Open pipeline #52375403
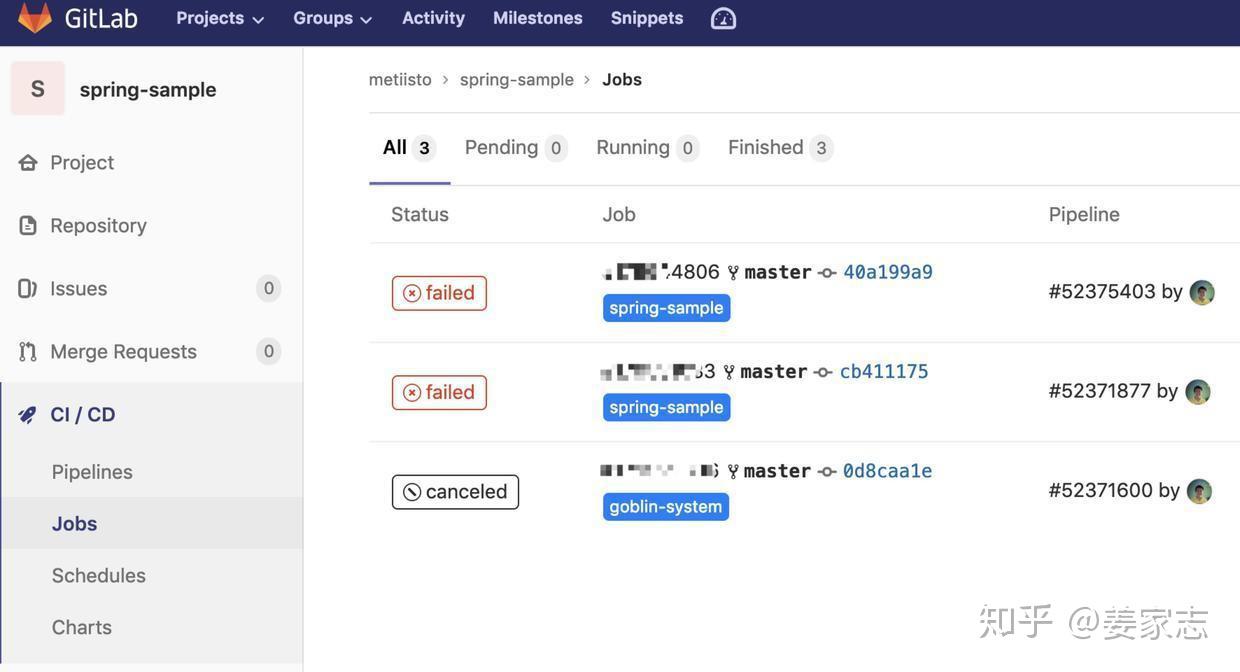1240x672 pixels. pyautogui.click(x=1101, y=290)
